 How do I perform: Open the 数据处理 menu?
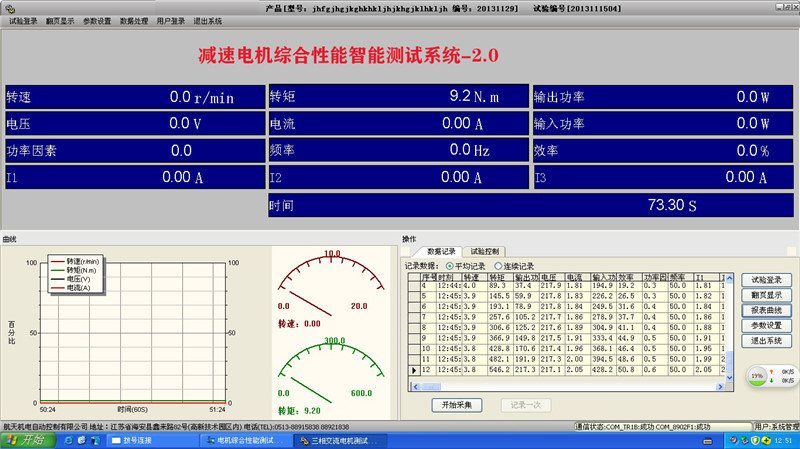[134, 20]
